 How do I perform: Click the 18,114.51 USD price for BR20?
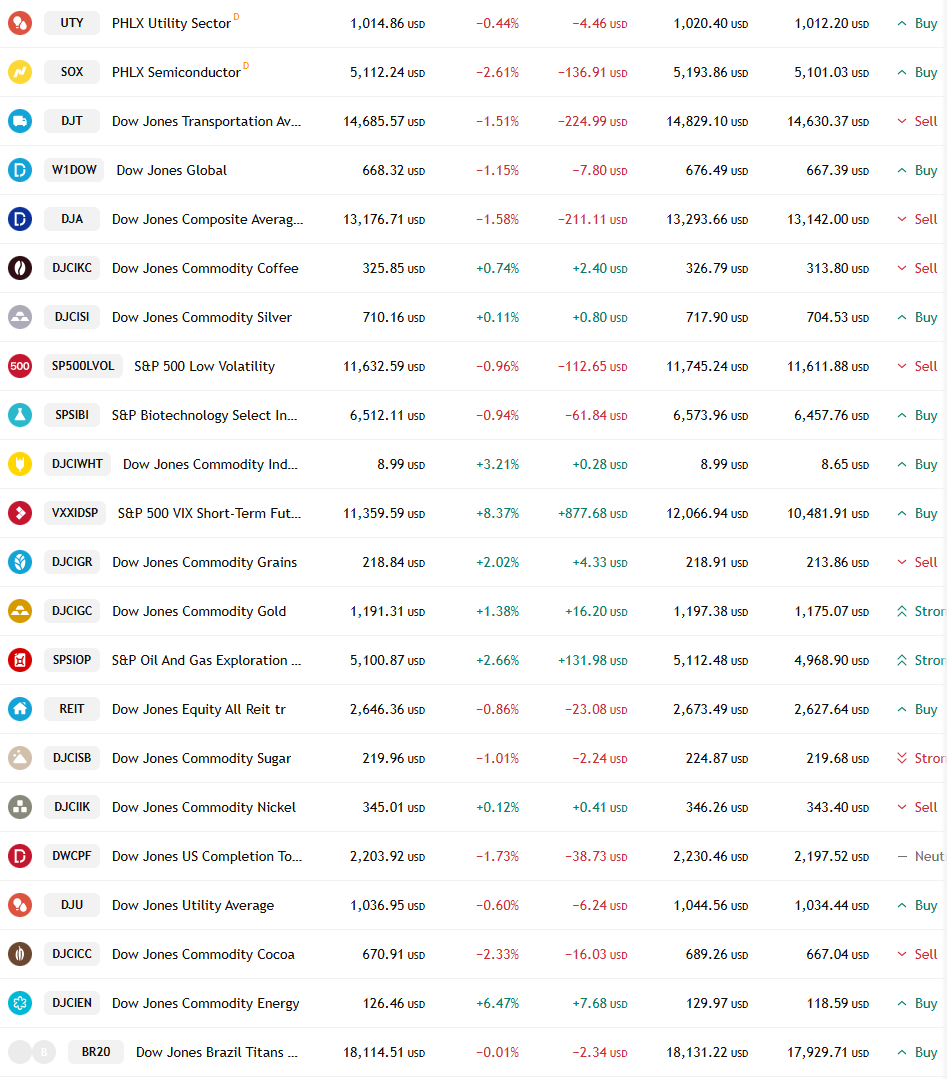pos(384,1052)
